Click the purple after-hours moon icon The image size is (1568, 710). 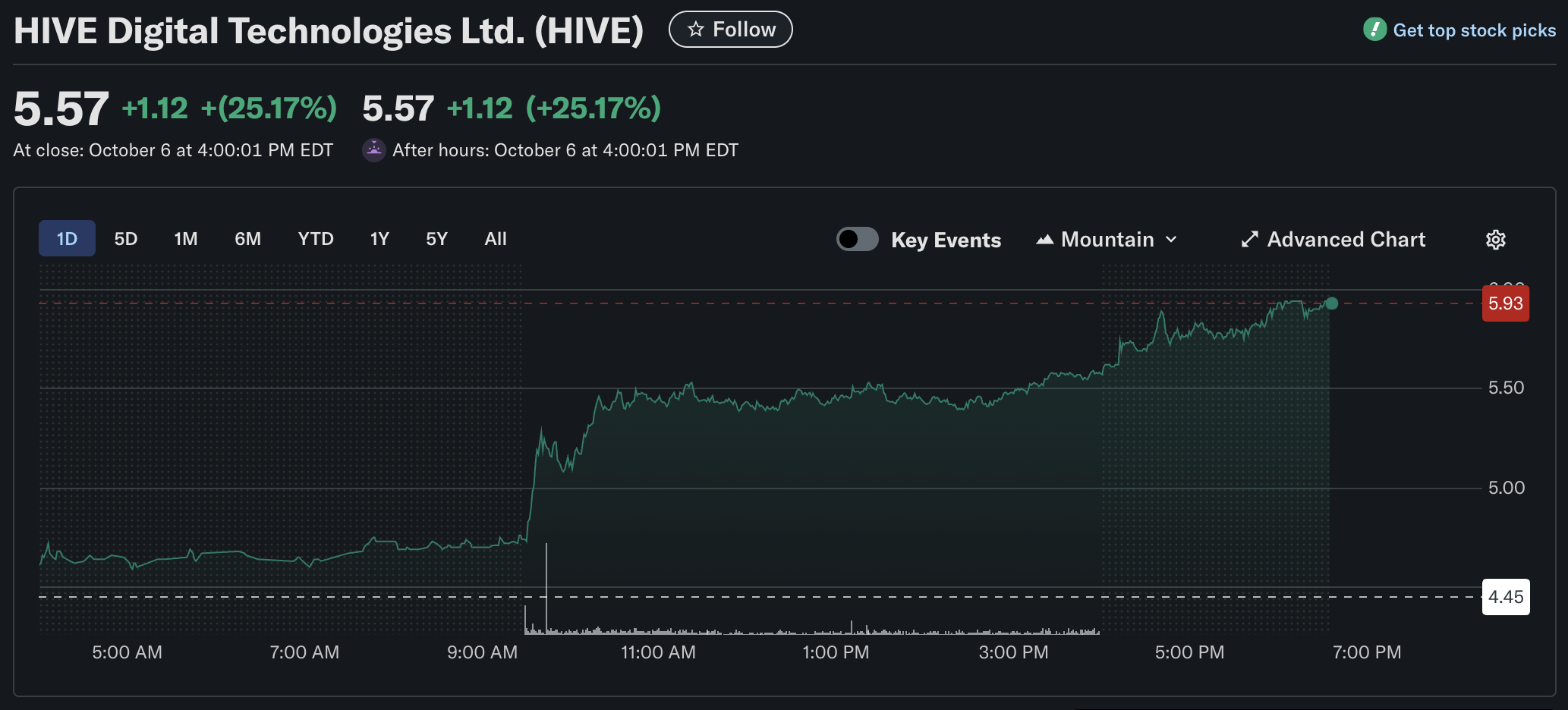click(x=373, y=150)
